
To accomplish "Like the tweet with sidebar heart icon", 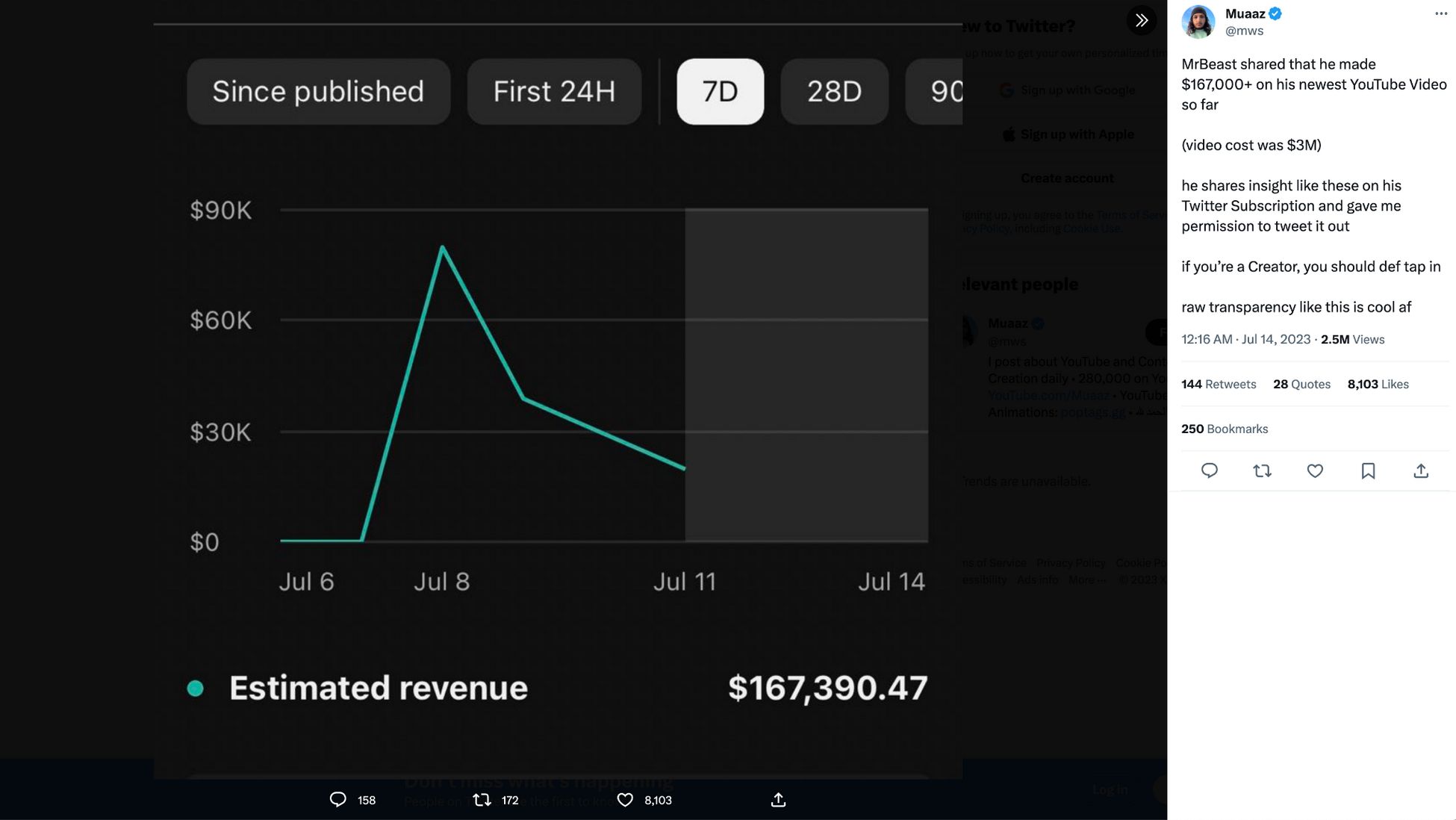I will [1315, 470].
